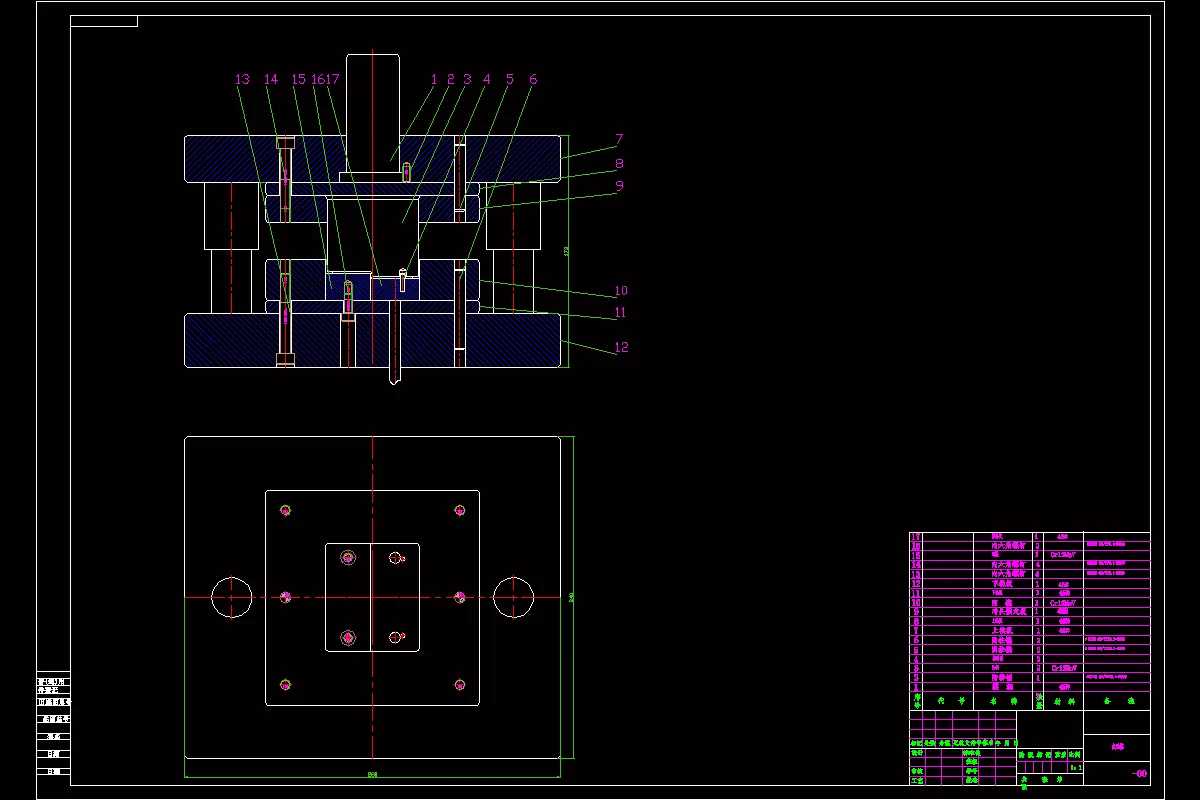Select Cr12MoV material in parts list row 15
Viewport: 1200px width, 800px height.
click(1062, 554)
